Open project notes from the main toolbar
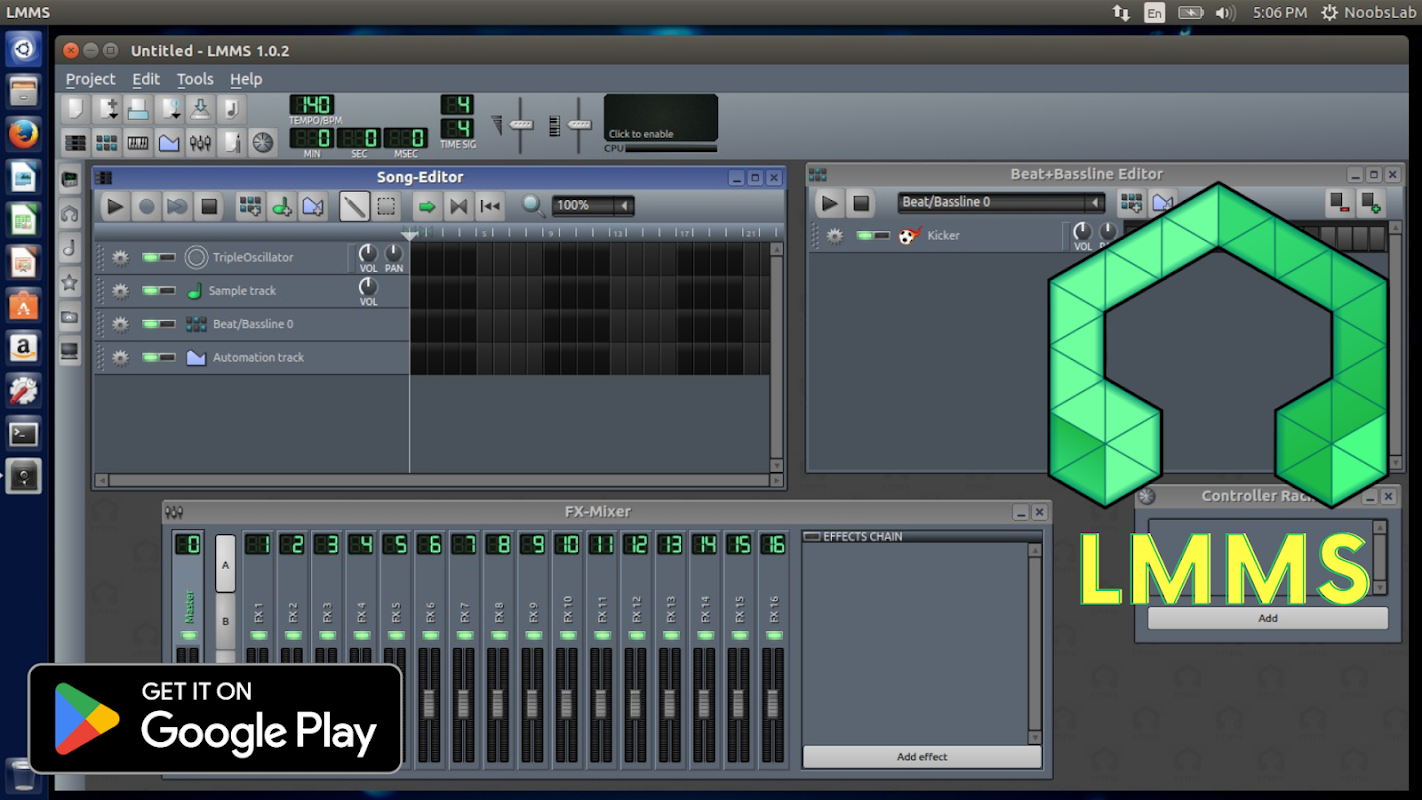The height and width of the screenshot is (800, 1422). (x=231, y=143)
